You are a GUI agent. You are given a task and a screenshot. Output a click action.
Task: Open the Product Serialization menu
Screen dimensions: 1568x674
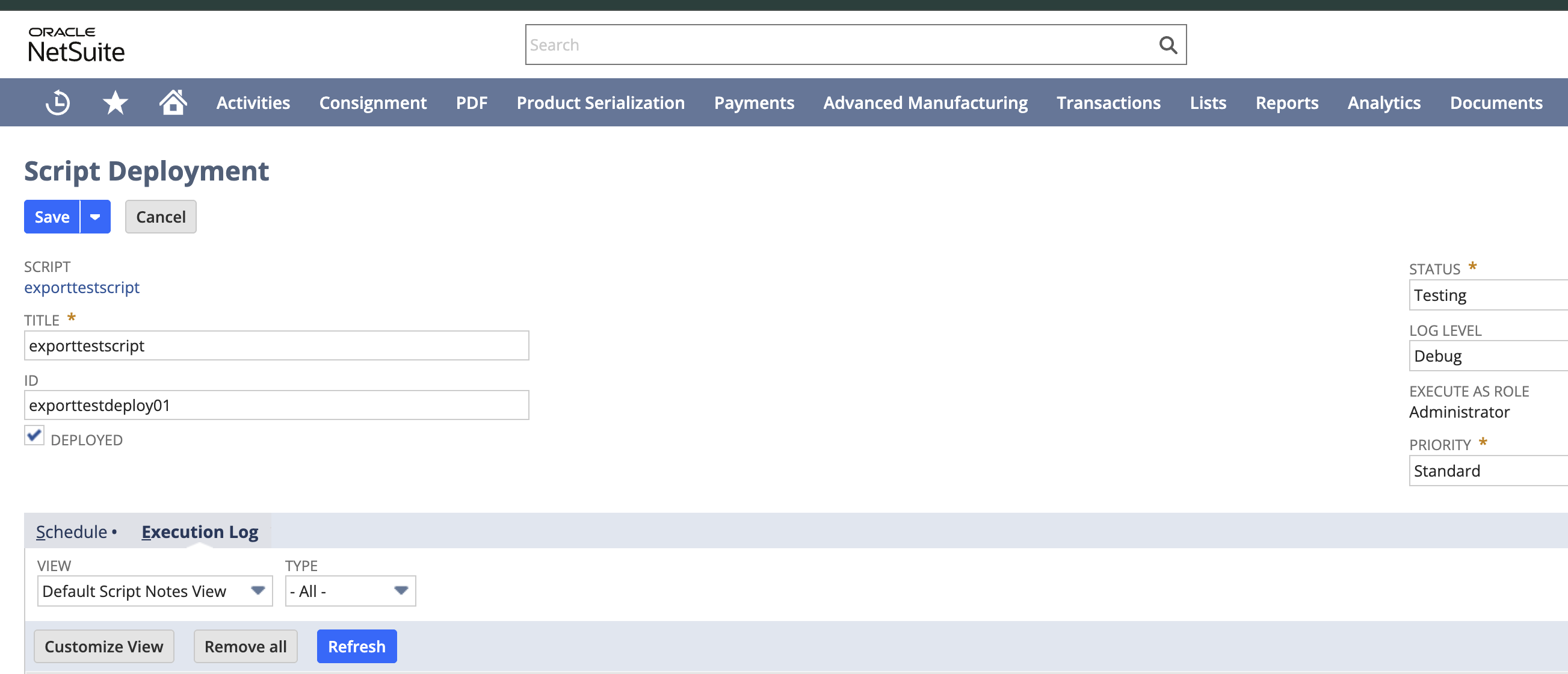click(600, 102)
